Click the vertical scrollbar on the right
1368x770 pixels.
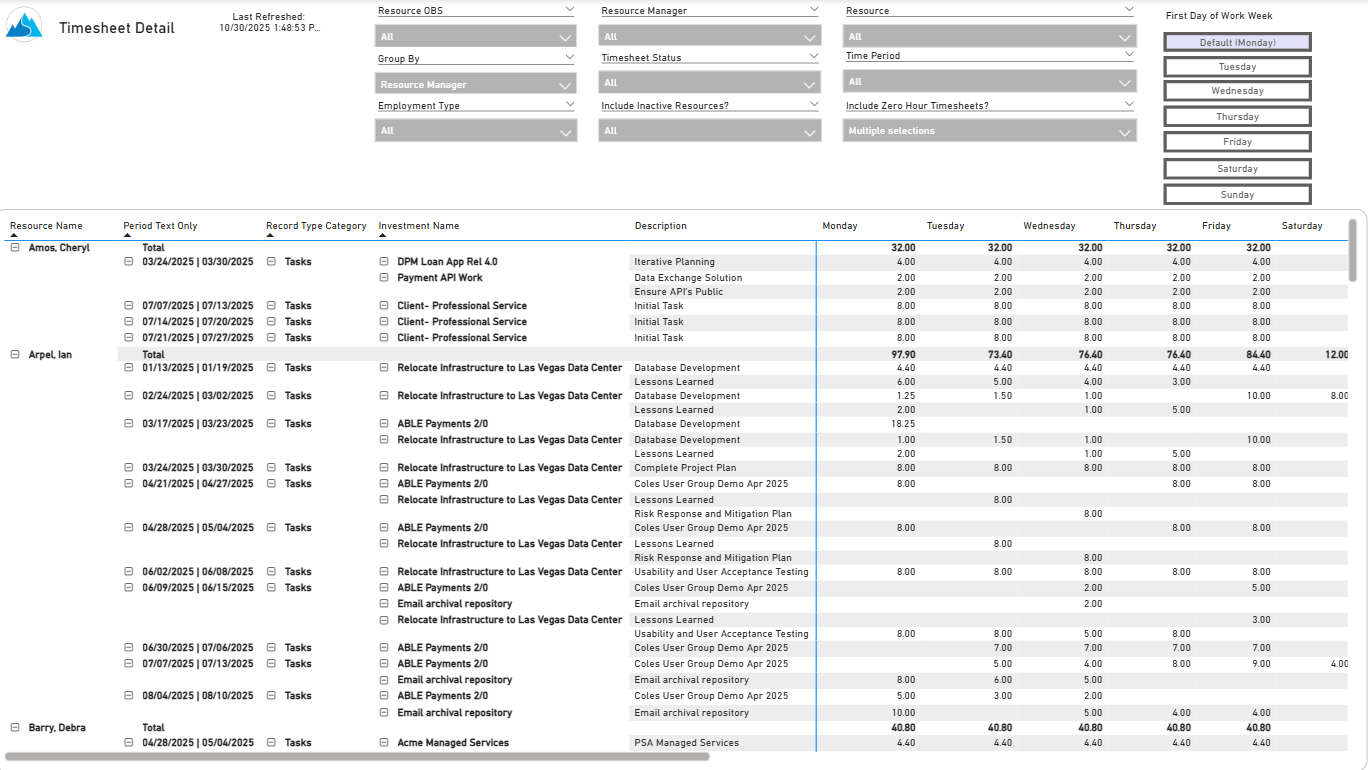[1352, 250]
